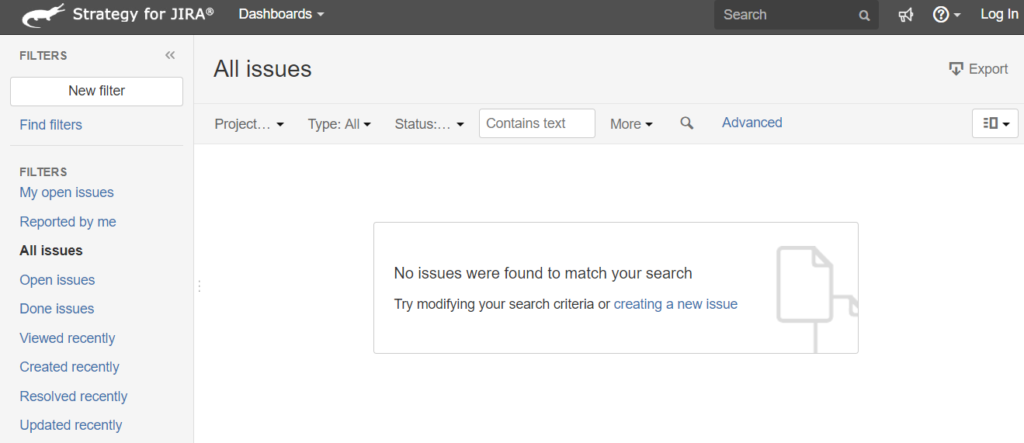Open the Status filter dropdown
The width and height of the screenshot is (1024, 443).
[x=429, y=124]
